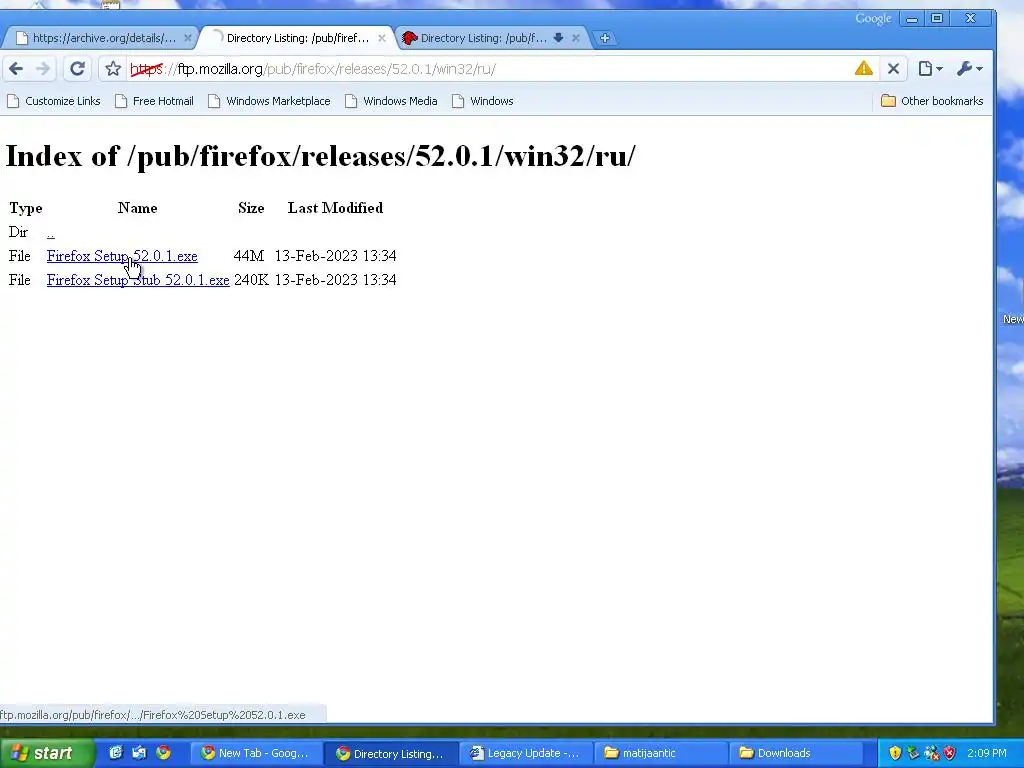Switch to New Tab - Google taskbar button

click(256, 753)
